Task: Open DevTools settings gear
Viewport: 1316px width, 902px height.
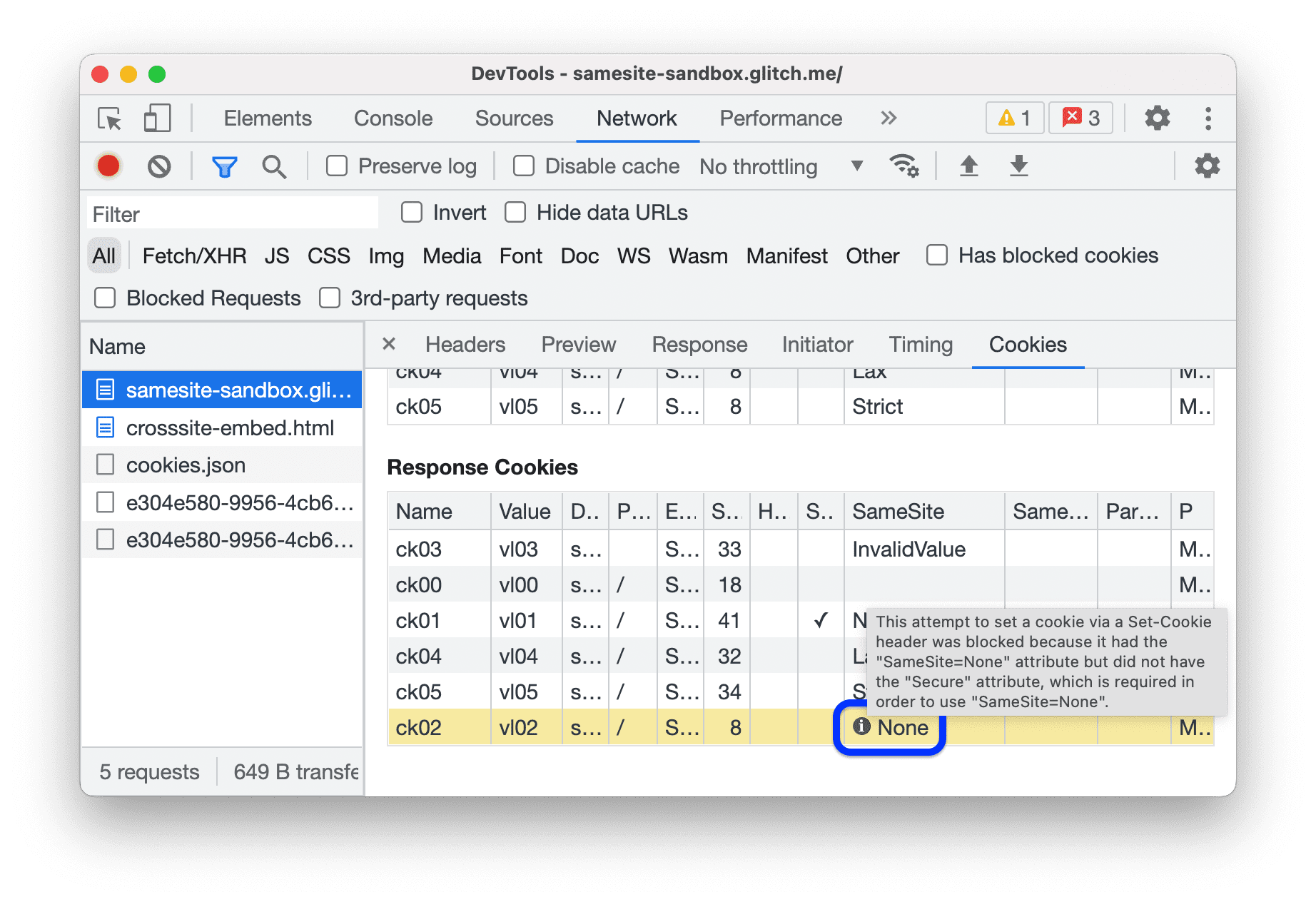Action: [1157, 118]
